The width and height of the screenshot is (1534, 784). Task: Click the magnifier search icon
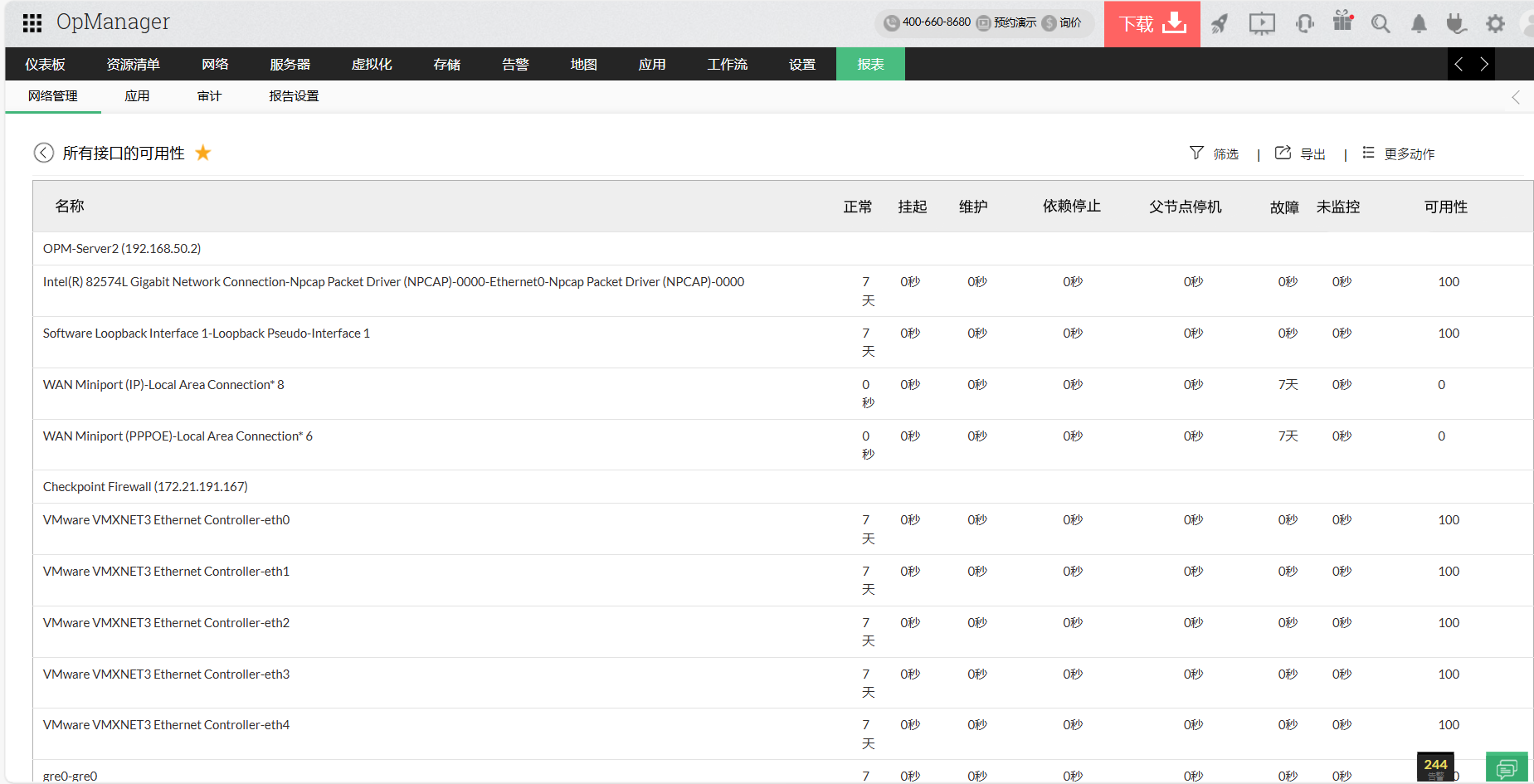1380,23
